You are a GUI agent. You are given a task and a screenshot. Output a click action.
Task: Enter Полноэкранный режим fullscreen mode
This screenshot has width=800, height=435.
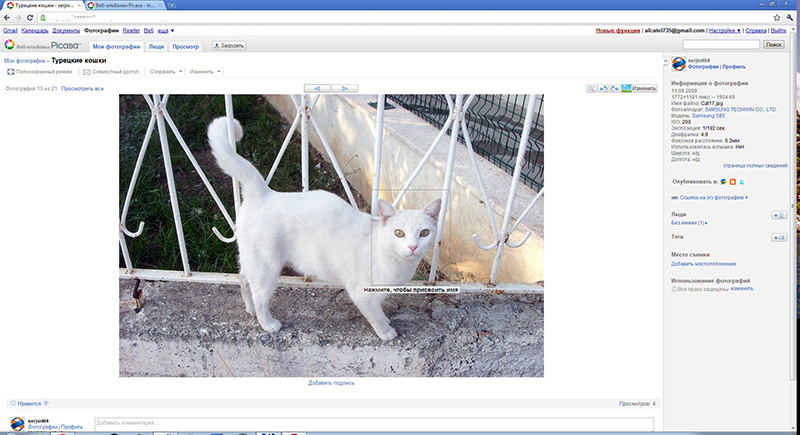pyautogui.click(x=40, y=72)
